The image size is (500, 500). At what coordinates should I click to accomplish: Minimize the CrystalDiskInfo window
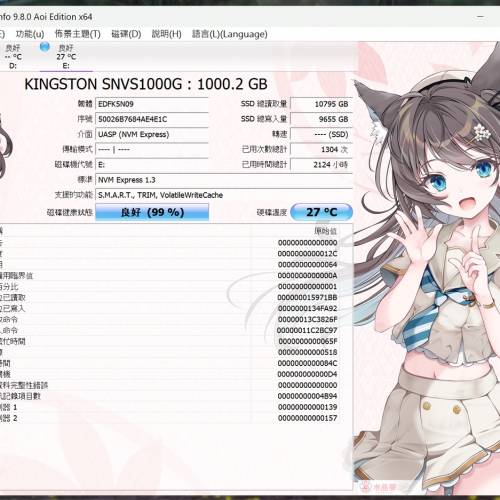click(x=480, y=17)
